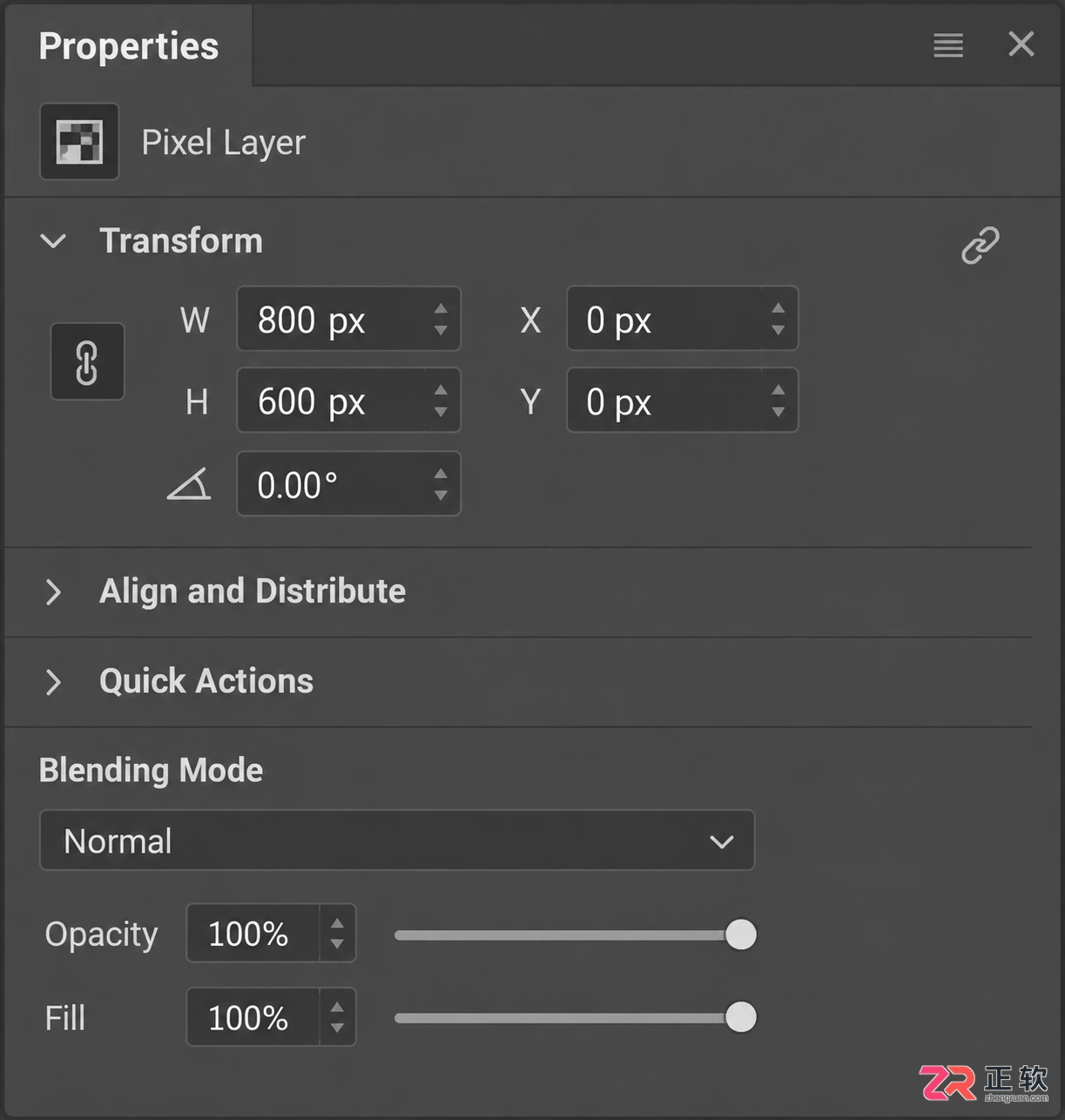Image resolution: width=1065 pixels, height=1120 pixels.
Task: Collapse the Transform section chevron
Action: click(x=53, y=241)
